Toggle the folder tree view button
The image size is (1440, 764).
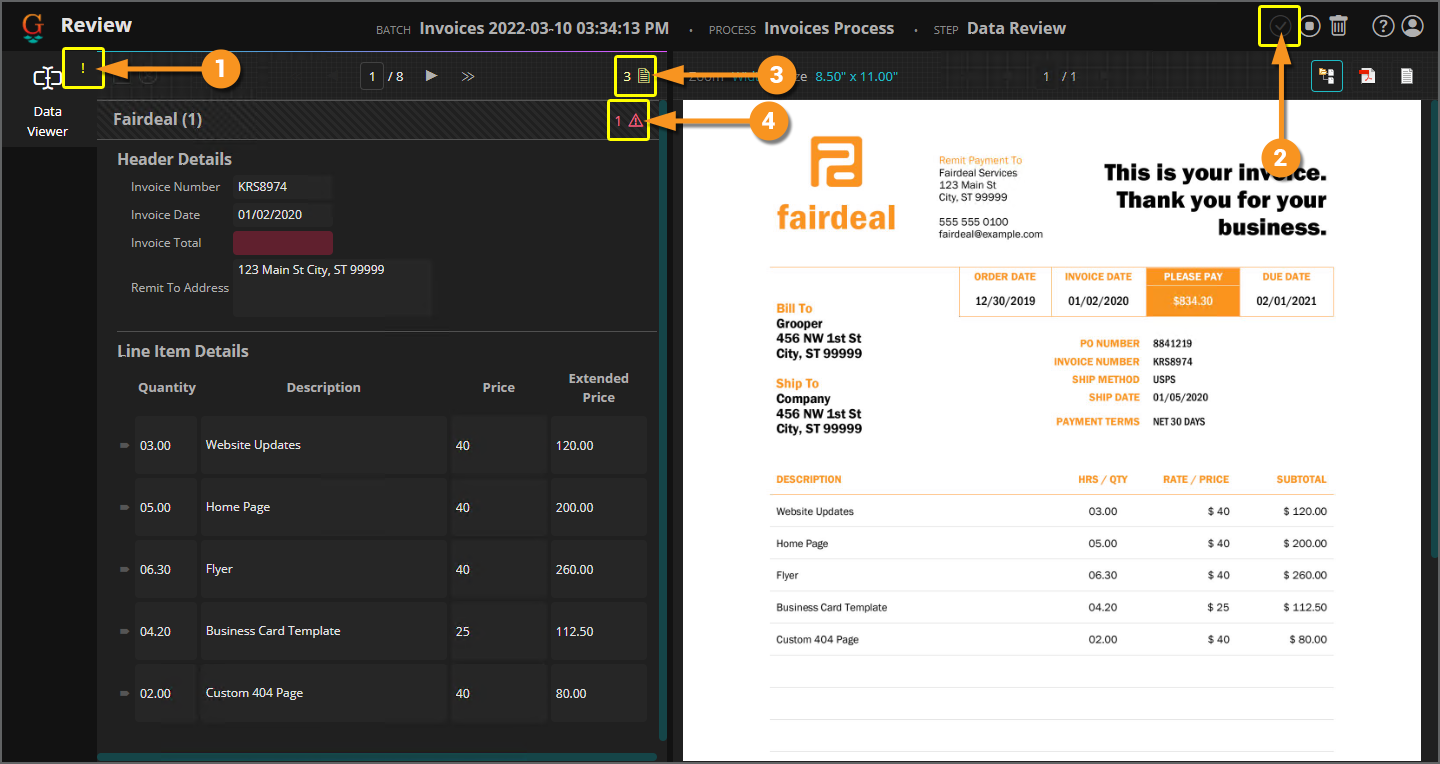pos(1327,76)
